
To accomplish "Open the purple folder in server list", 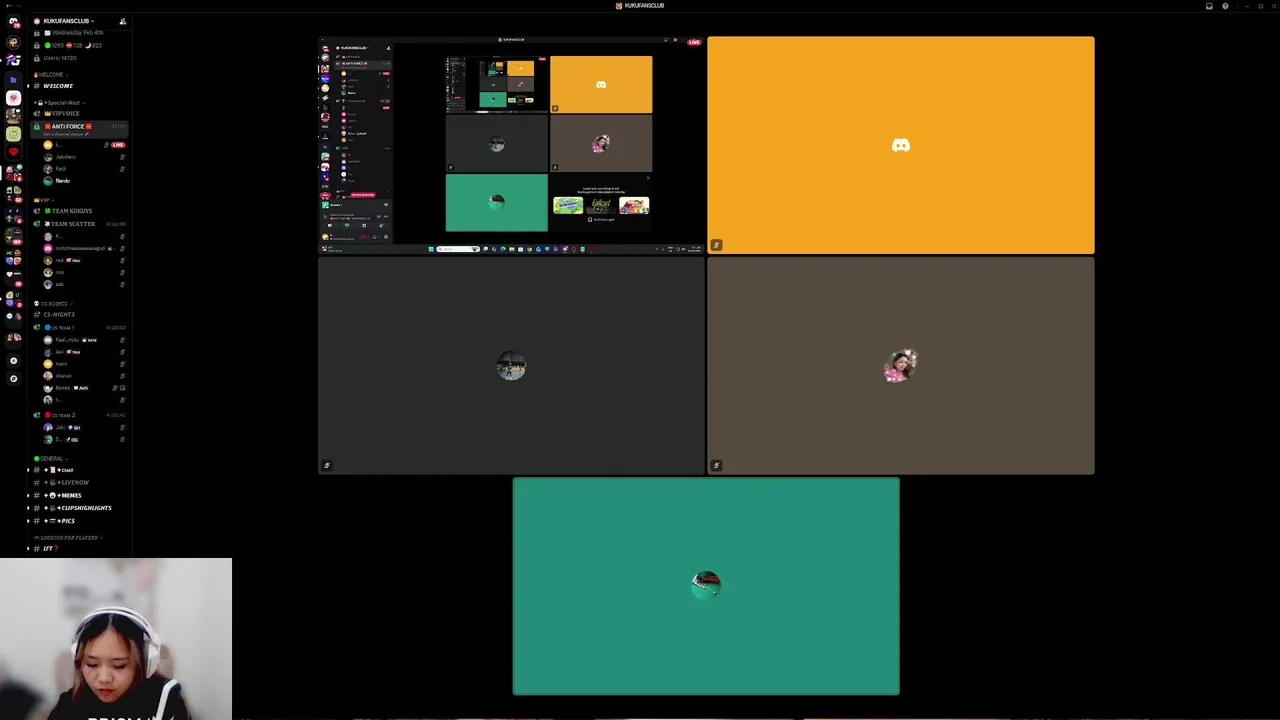I will pos(13,79).
